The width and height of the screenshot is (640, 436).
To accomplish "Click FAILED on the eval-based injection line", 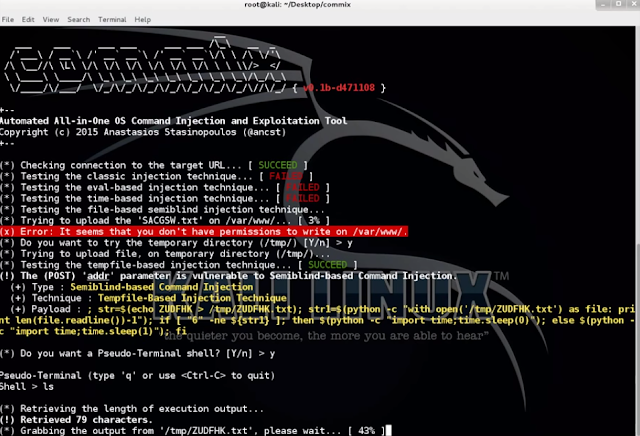I will (302, 187).
